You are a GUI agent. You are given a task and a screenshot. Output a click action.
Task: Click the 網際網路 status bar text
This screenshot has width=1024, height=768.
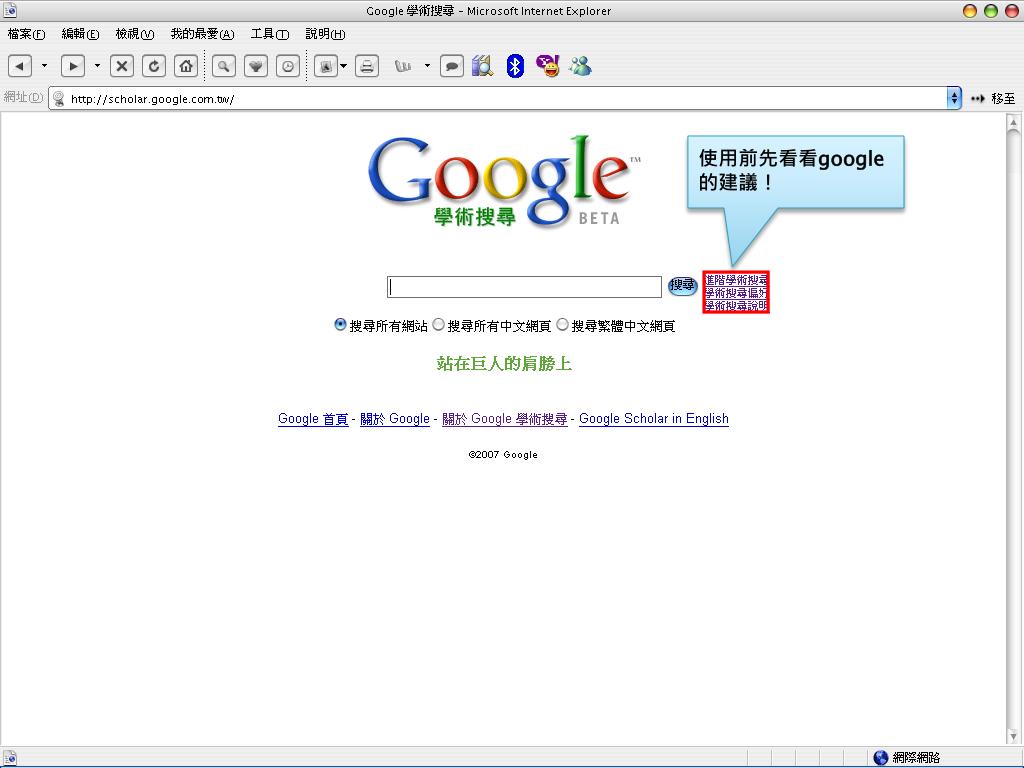pos(916,758)
